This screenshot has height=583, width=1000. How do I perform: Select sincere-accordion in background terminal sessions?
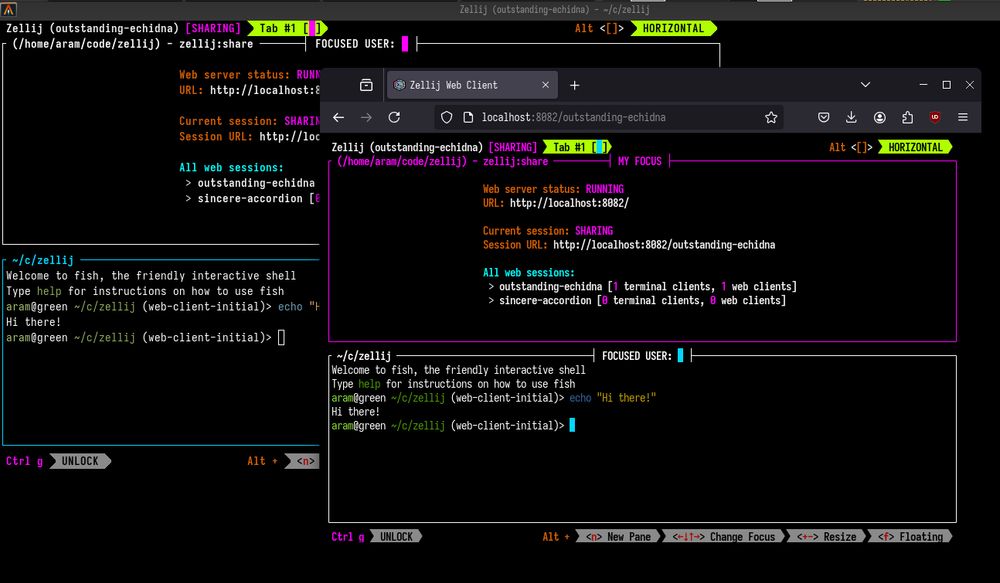[x=252, y=198]
